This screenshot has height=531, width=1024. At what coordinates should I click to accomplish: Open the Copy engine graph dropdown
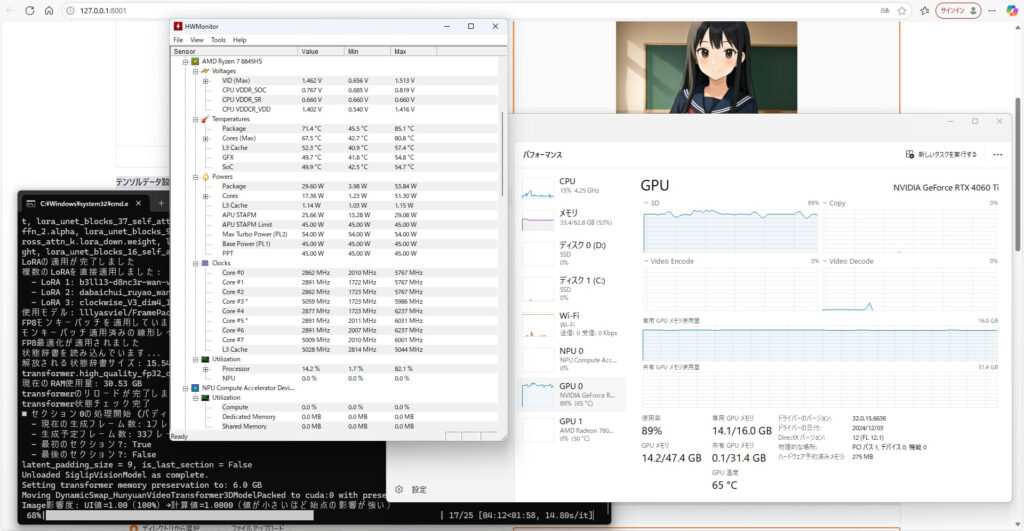(834, 203)
